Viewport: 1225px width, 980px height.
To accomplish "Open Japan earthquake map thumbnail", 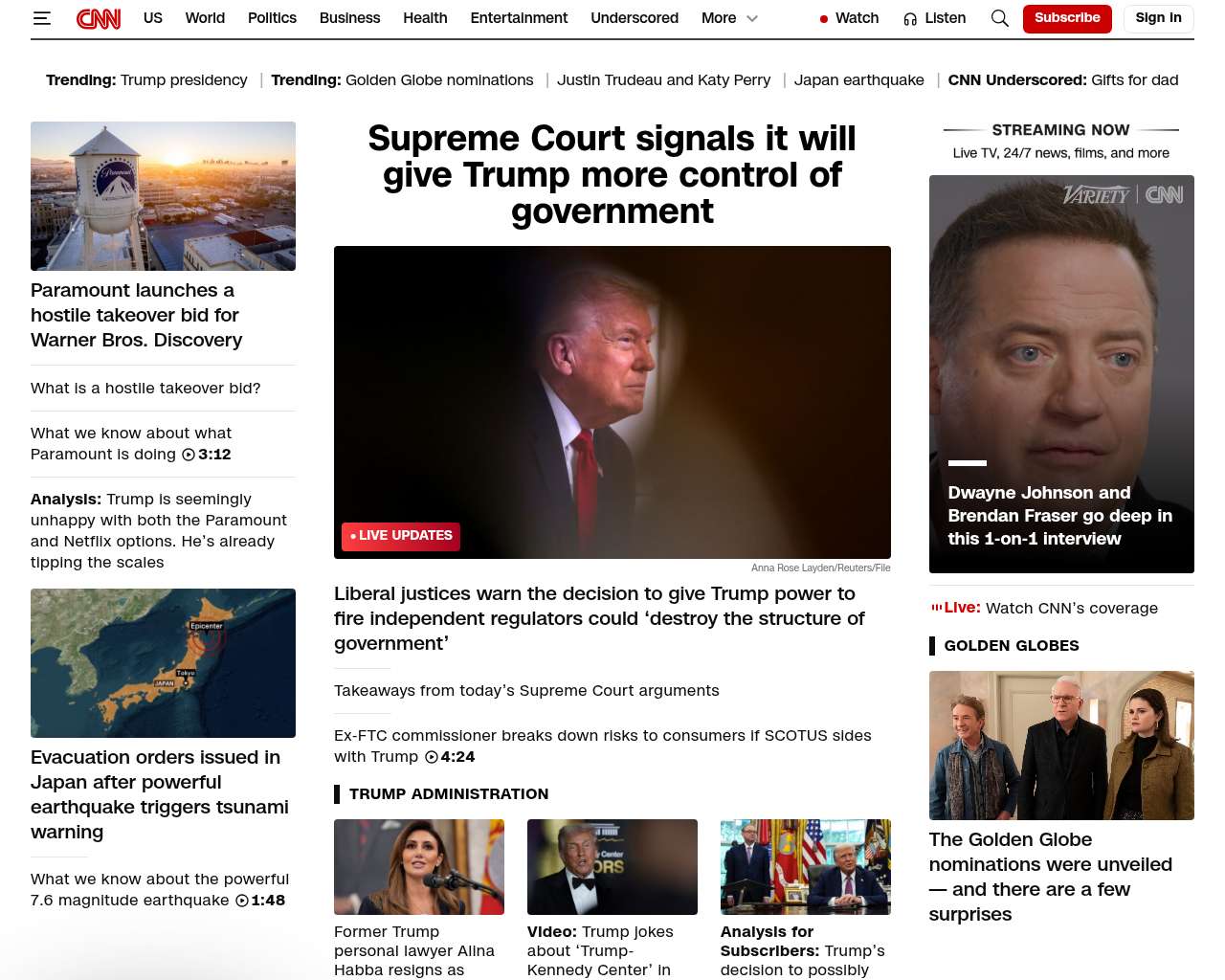I will click(163, 663).
